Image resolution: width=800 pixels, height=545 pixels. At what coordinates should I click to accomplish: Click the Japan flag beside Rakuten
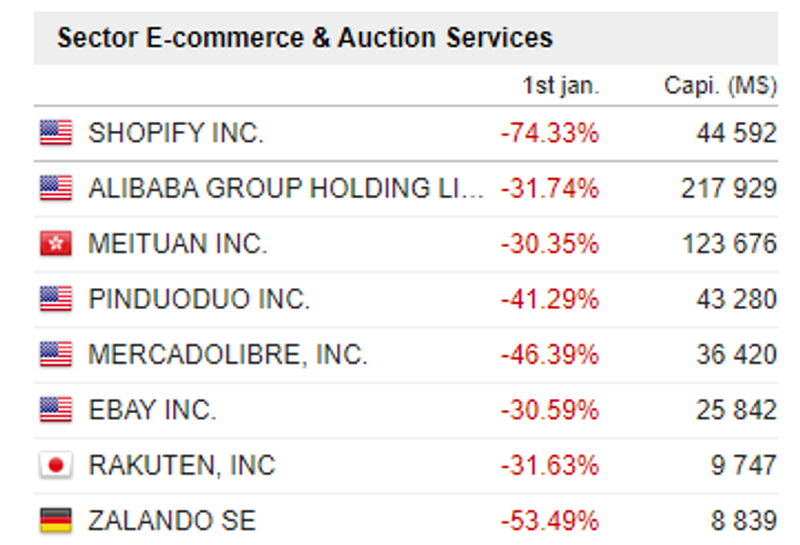click(x=56, y=465)
